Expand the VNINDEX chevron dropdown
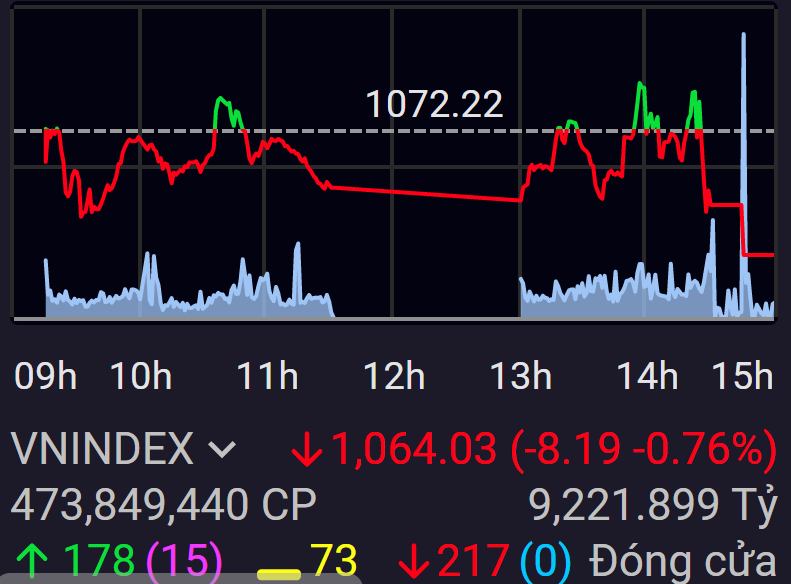 (x=223, y=451)
